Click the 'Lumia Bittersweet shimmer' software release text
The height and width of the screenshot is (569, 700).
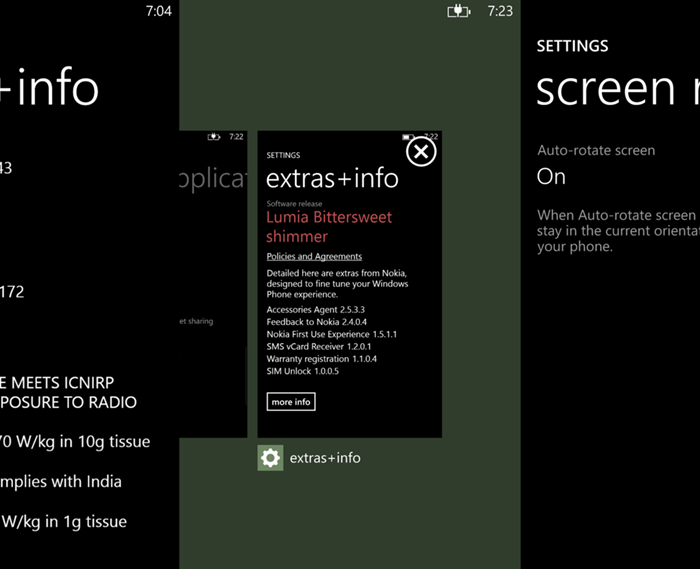tap(328, 227)
